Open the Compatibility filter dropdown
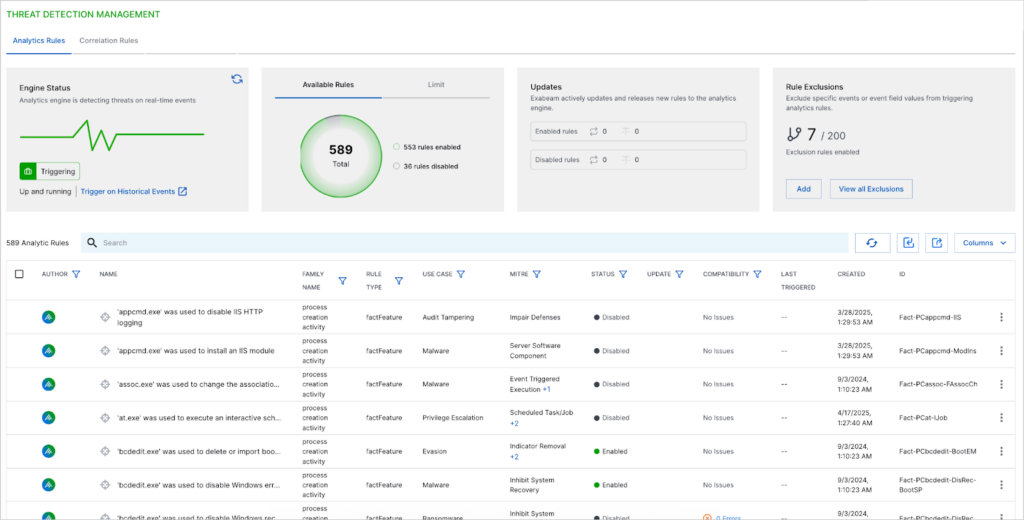Image resolution: width=1024 pixels, height=520 pixels. coord(757,274)
